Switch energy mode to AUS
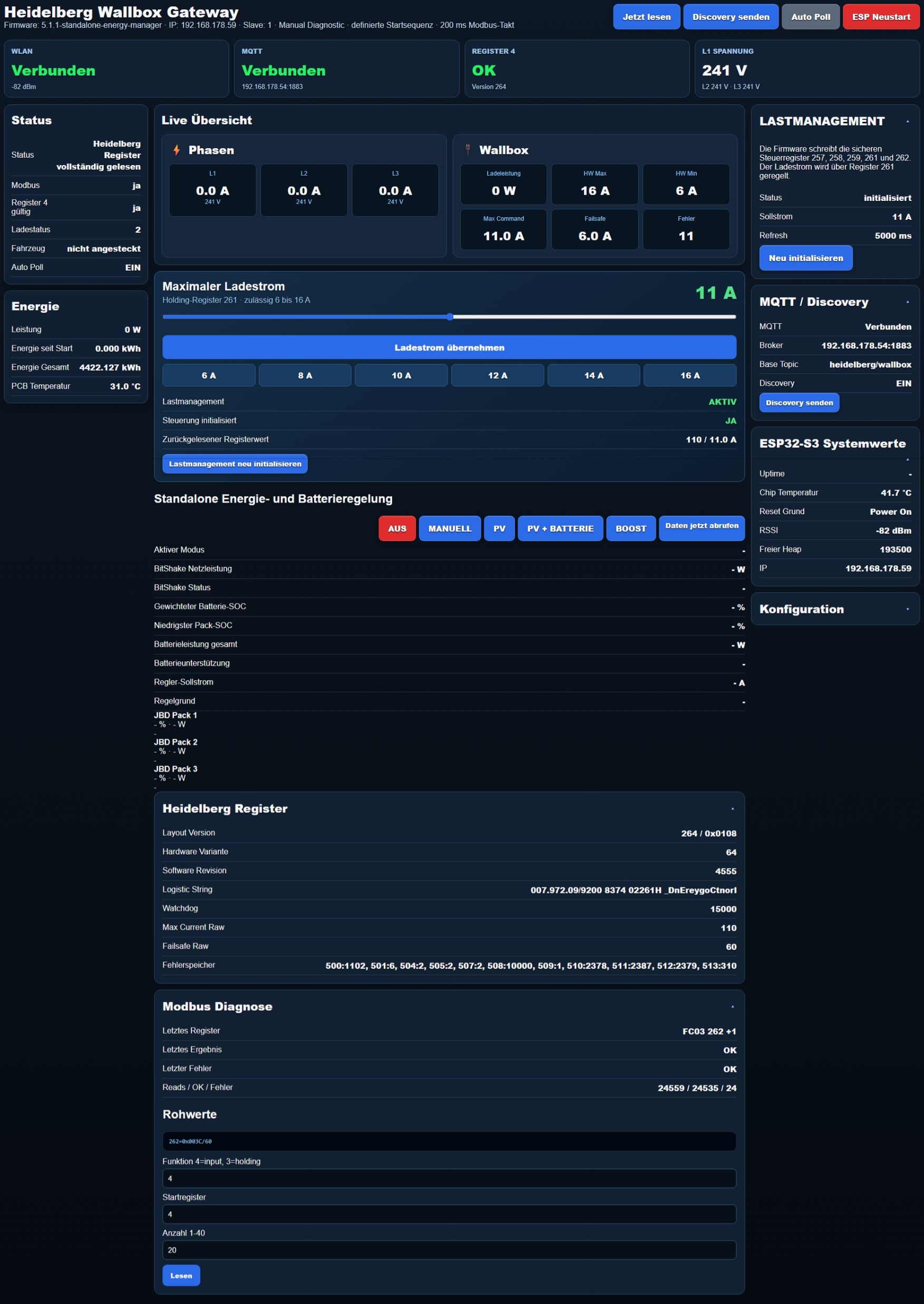This screenshot has height=1304, width=924. coord(397,528)
